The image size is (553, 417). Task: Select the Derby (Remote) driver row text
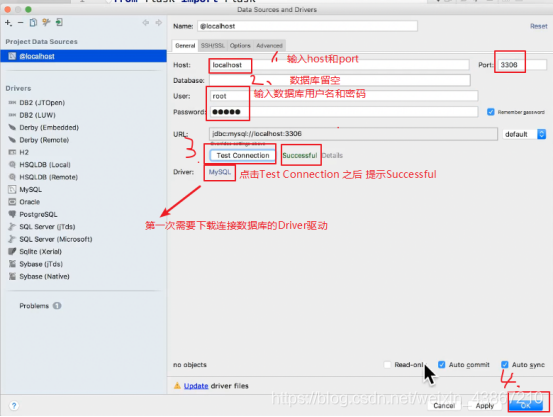tap(44, 140)
